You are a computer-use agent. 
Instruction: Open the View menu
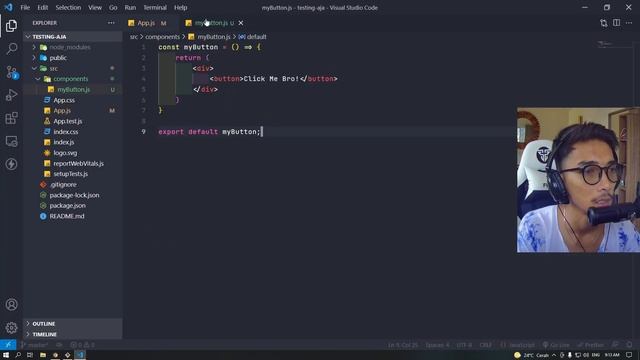95,7
